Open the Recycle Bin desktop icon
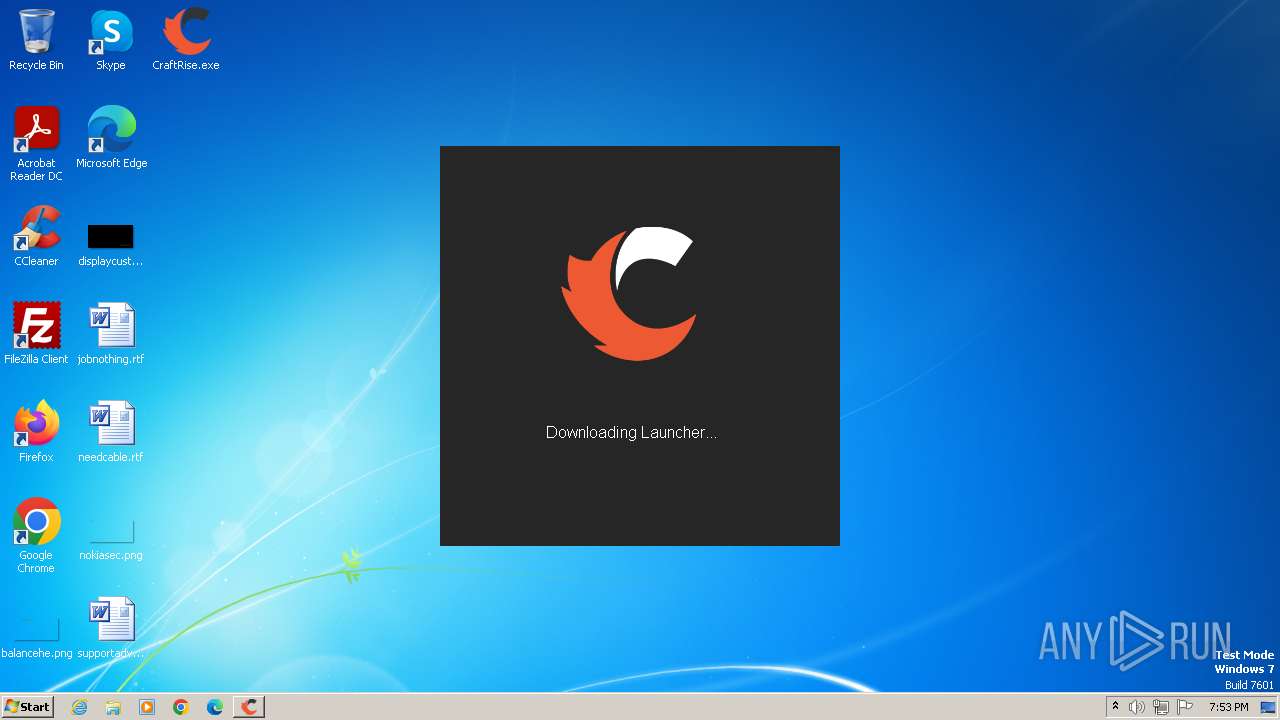This screenshot has width=1280, height=720. click(36, 40)
